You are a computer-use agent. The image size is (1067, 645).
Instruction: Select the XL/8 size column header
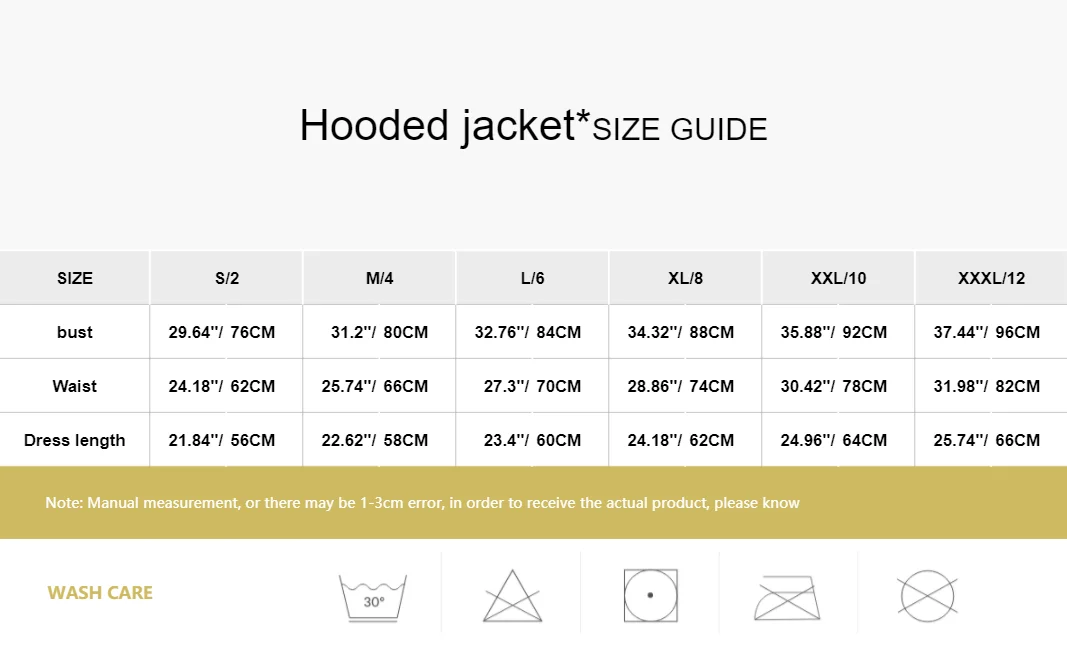pos(685,278)
